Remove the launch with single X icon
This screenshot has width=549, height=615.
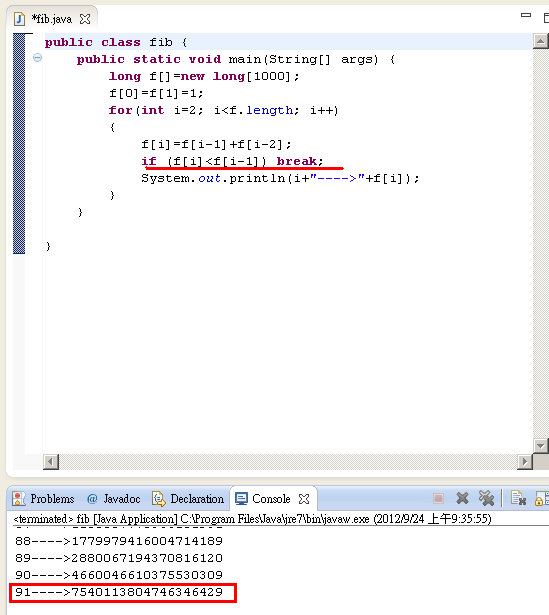(463, 499)
